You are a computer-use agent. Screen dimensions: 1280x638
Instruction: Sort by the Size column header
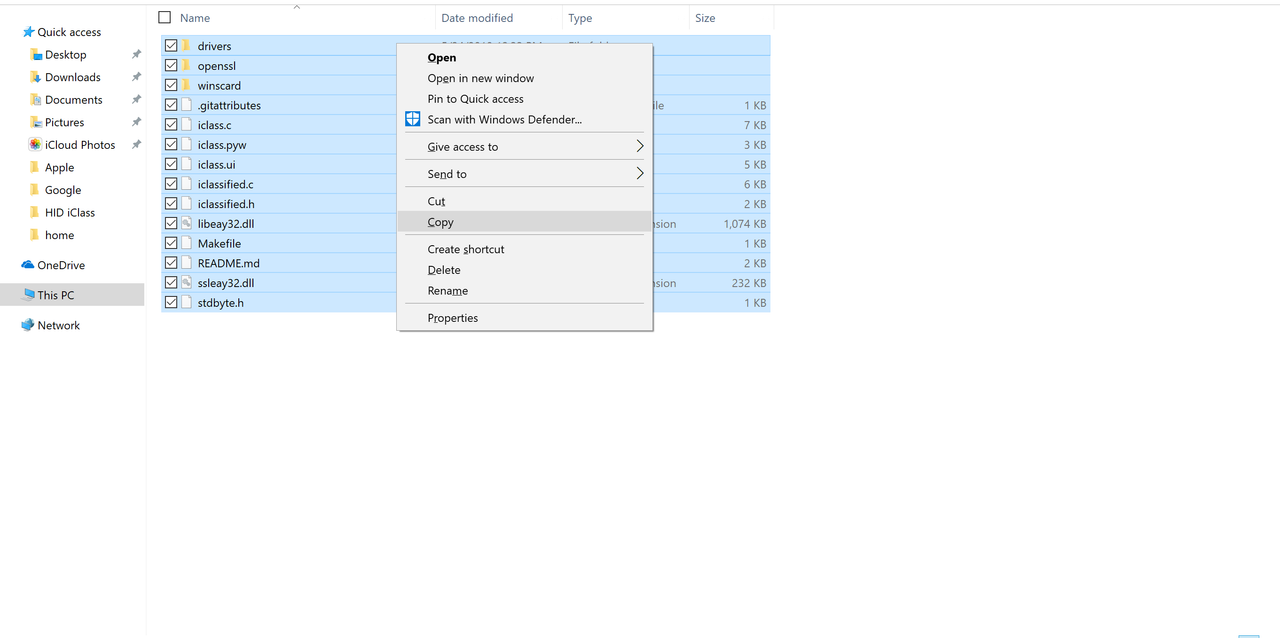point(705,18)
